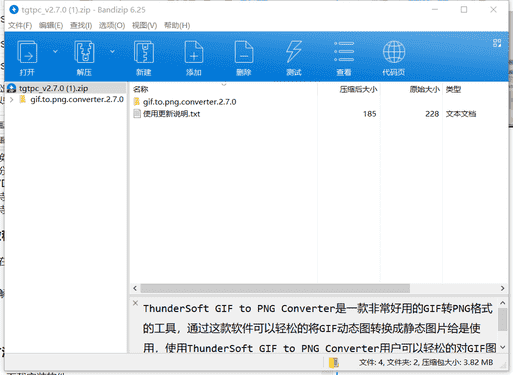This screenshot has width=513, height=375.
Task: Sort by 压缩后大小 column header
Action: [358, 89]
